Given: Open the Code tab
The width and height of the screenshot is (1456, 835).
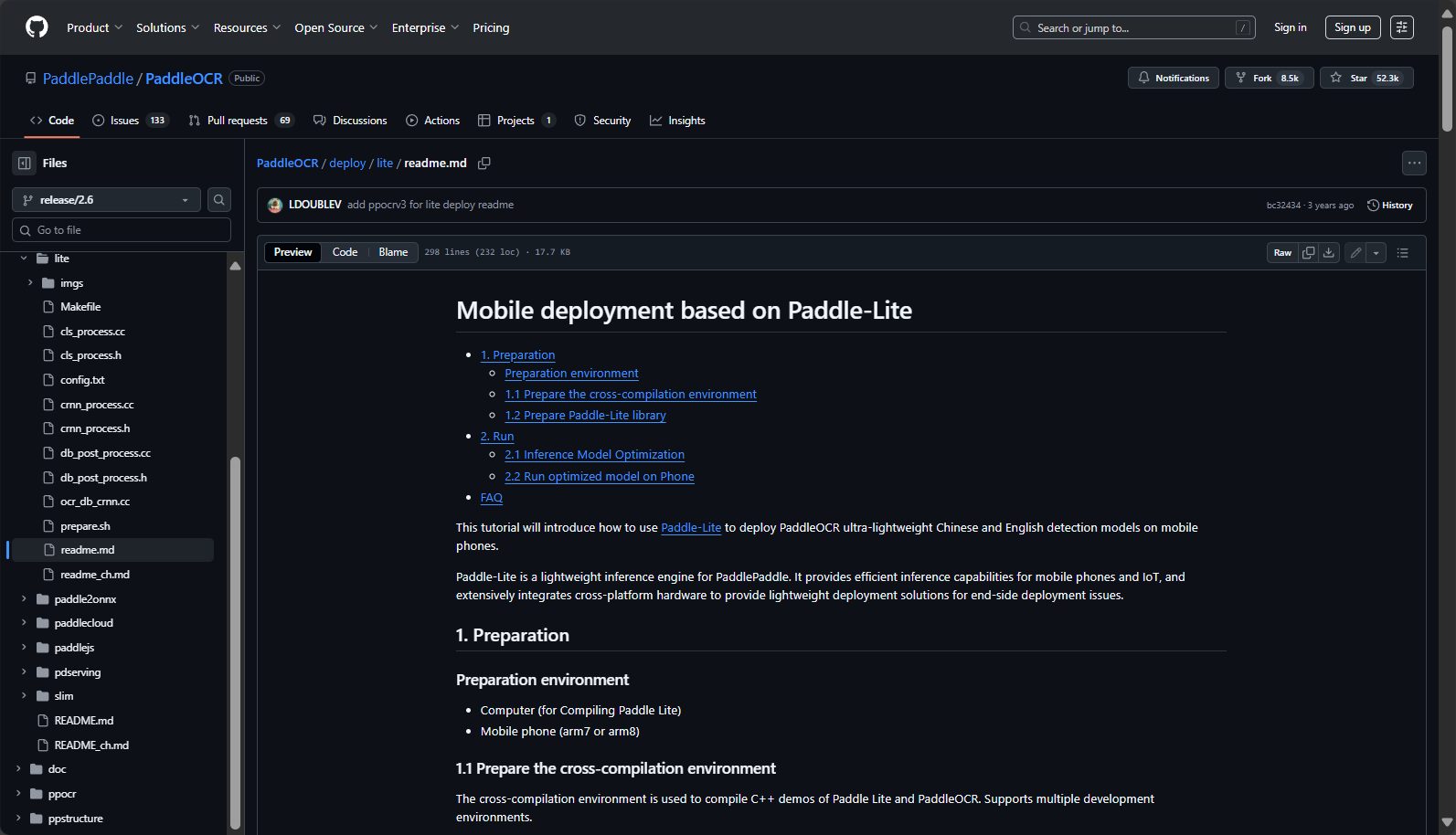Looking at the screenshot, I should (x=52, y=121).
